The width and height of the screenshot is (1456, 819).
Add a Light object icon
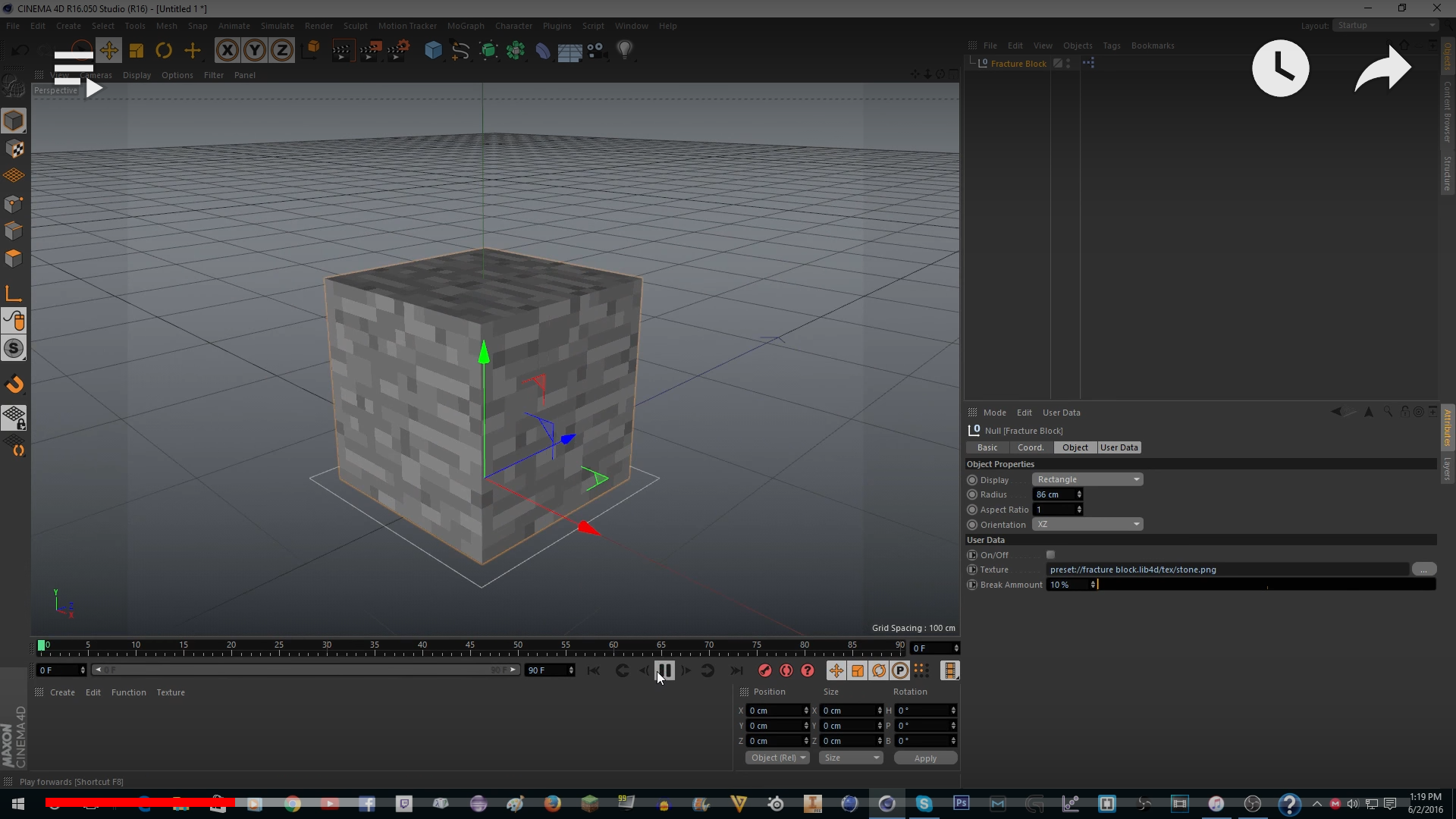[x=625, y=51]
